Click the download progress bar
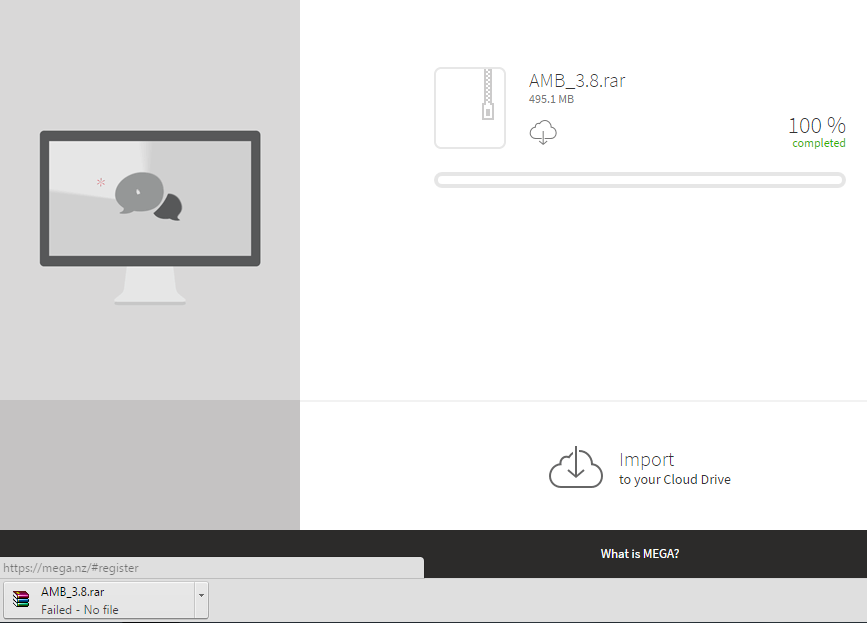The width and height of the screenshot is (867, 623). click(640, 180)
